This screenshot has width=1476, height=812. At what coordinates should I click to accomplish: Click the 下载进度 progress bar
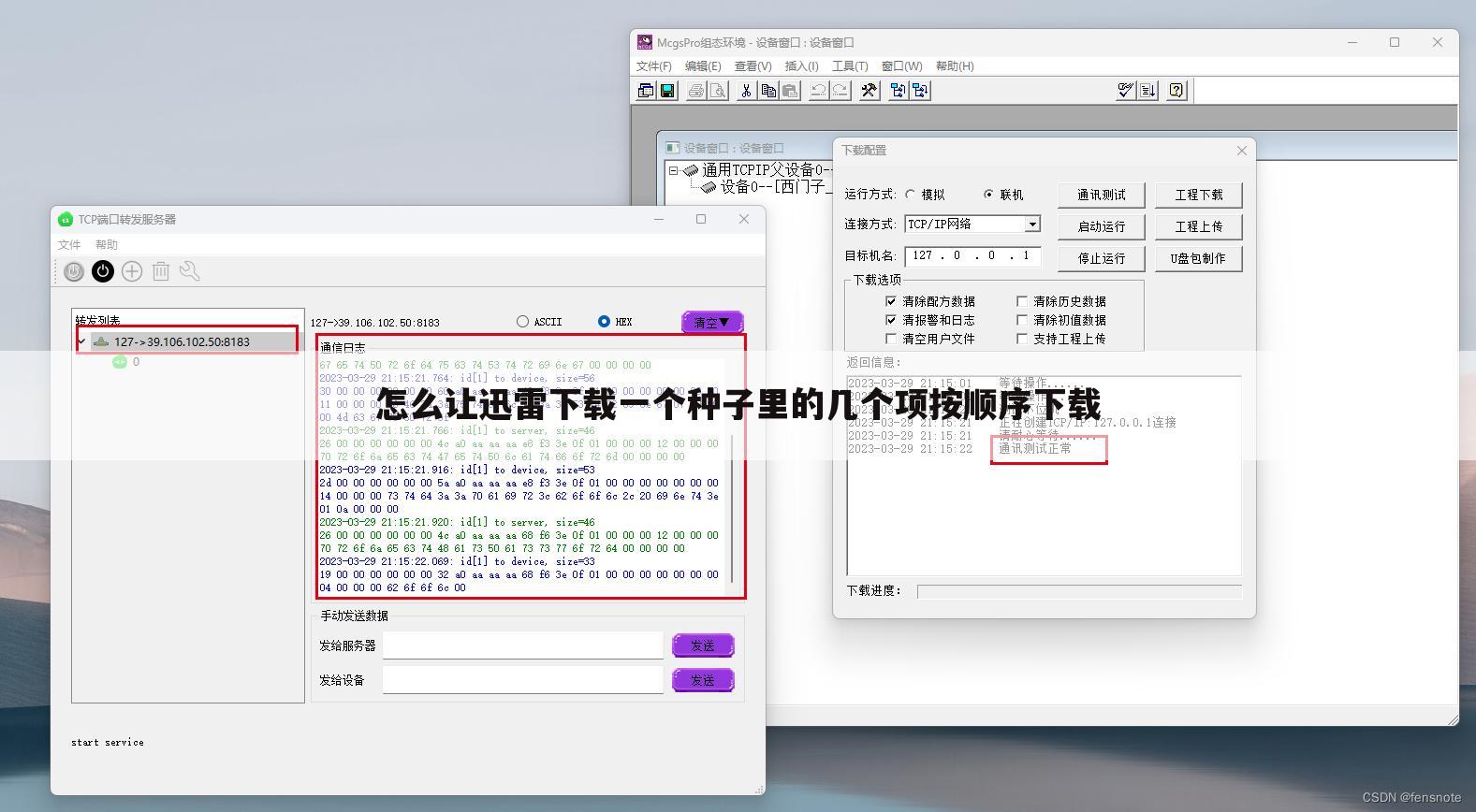tap(1079, 591)
